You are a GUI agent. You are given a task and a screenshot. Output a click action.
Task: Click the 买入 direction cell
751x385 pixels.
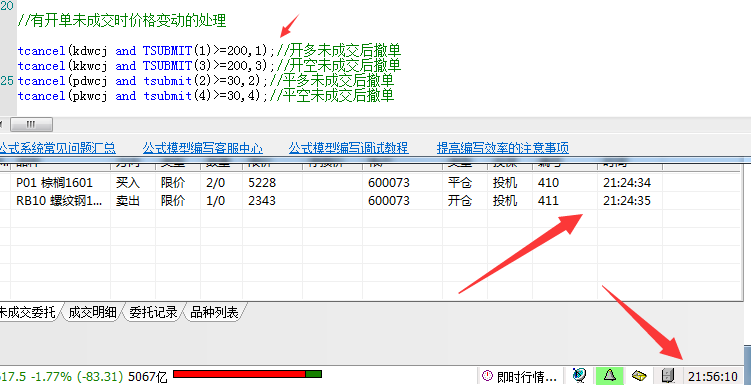pyautogui.click(x=133, y=182)
